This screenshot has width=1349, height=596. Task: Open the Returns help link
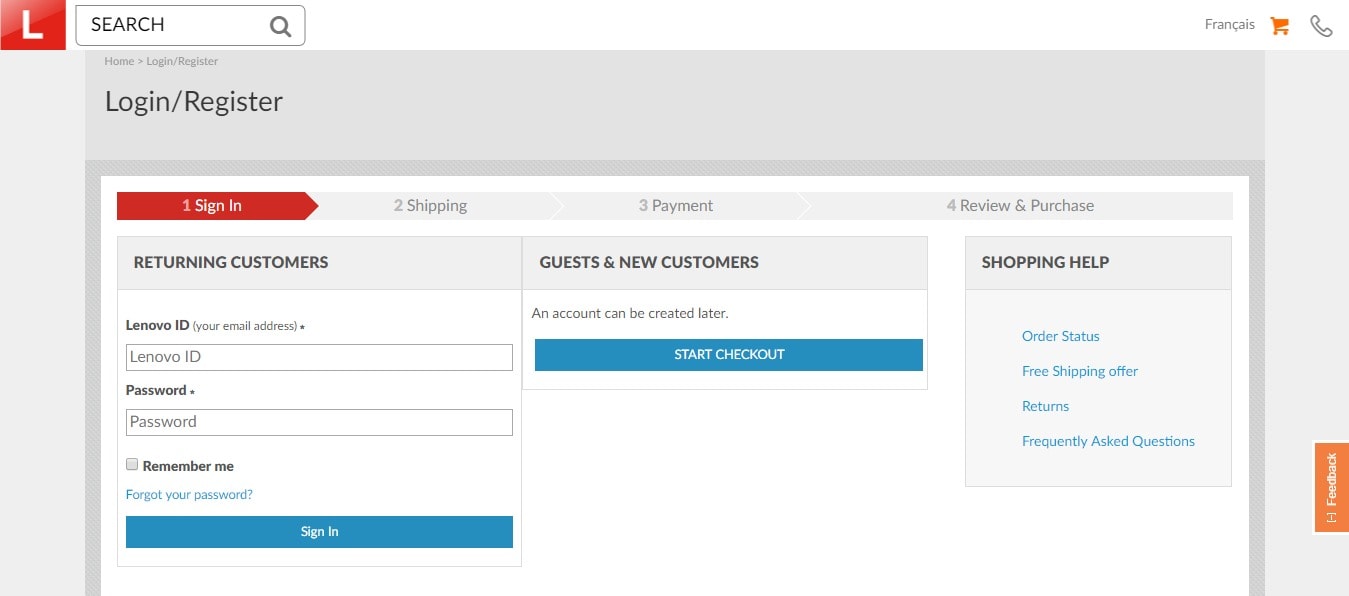pyautogui.click(x=1045, y=406)
